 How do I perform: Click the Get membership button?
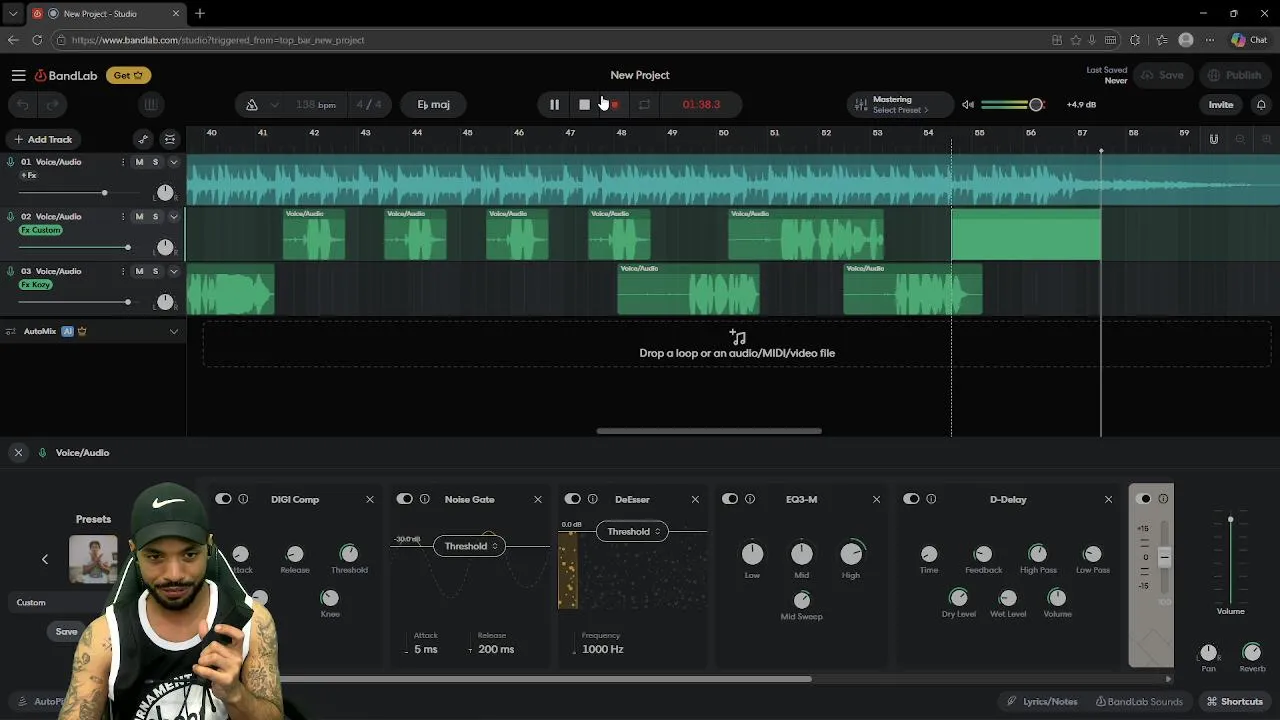pos(129,75)
